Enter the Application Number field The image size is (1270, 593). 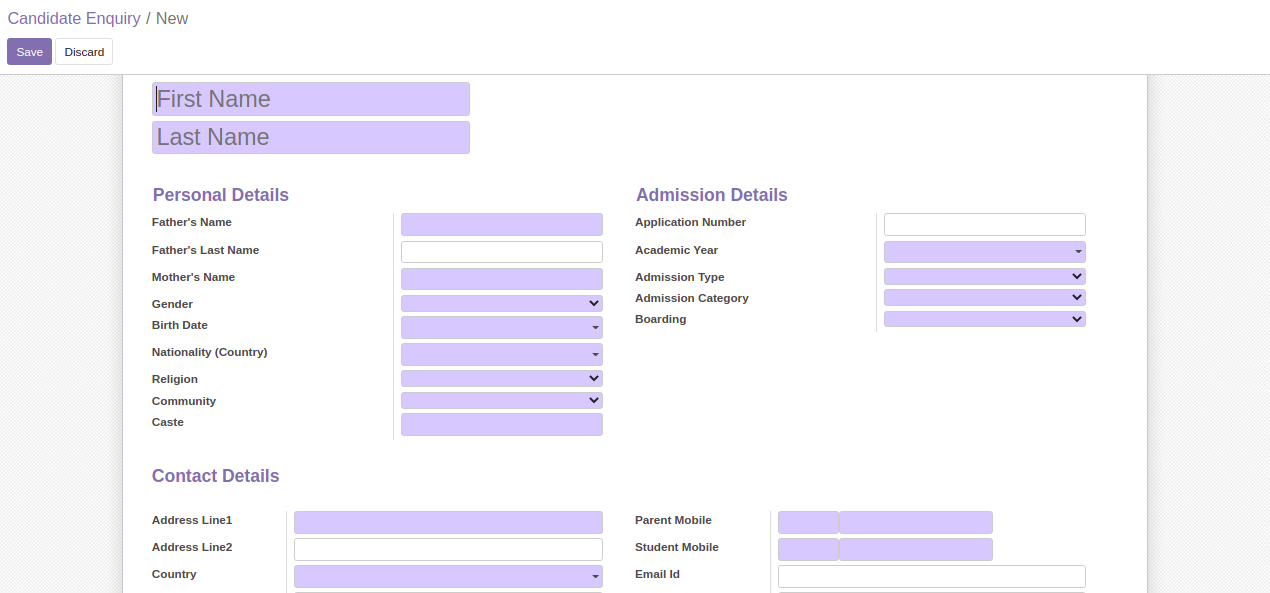point(984,225)
